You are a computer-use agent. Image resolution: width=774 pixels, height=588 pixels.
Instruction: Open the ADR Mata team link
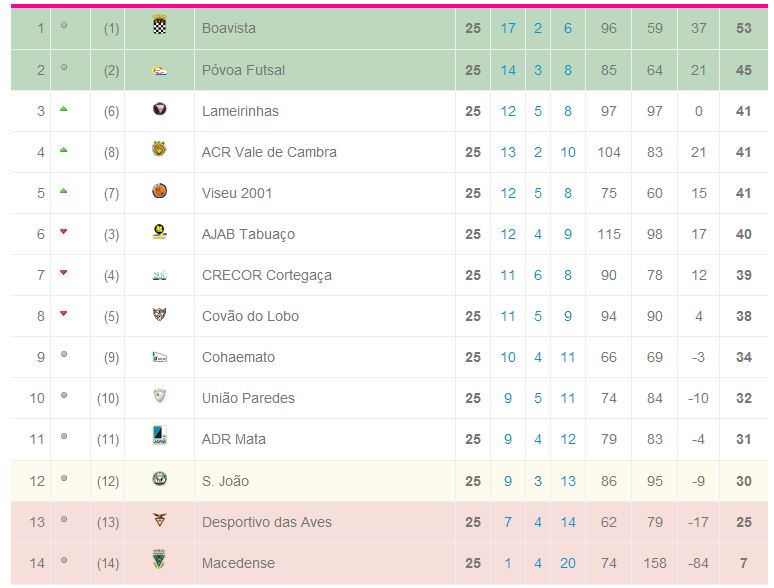point(234,439)
